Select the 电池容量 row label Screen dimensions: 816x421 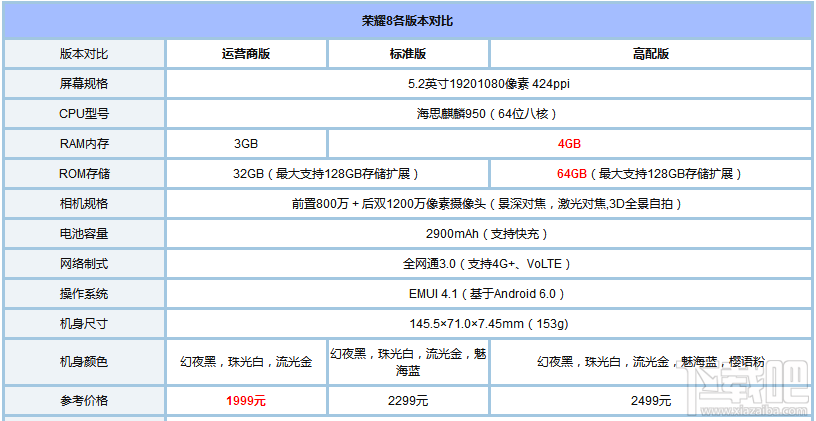[84, 234]
